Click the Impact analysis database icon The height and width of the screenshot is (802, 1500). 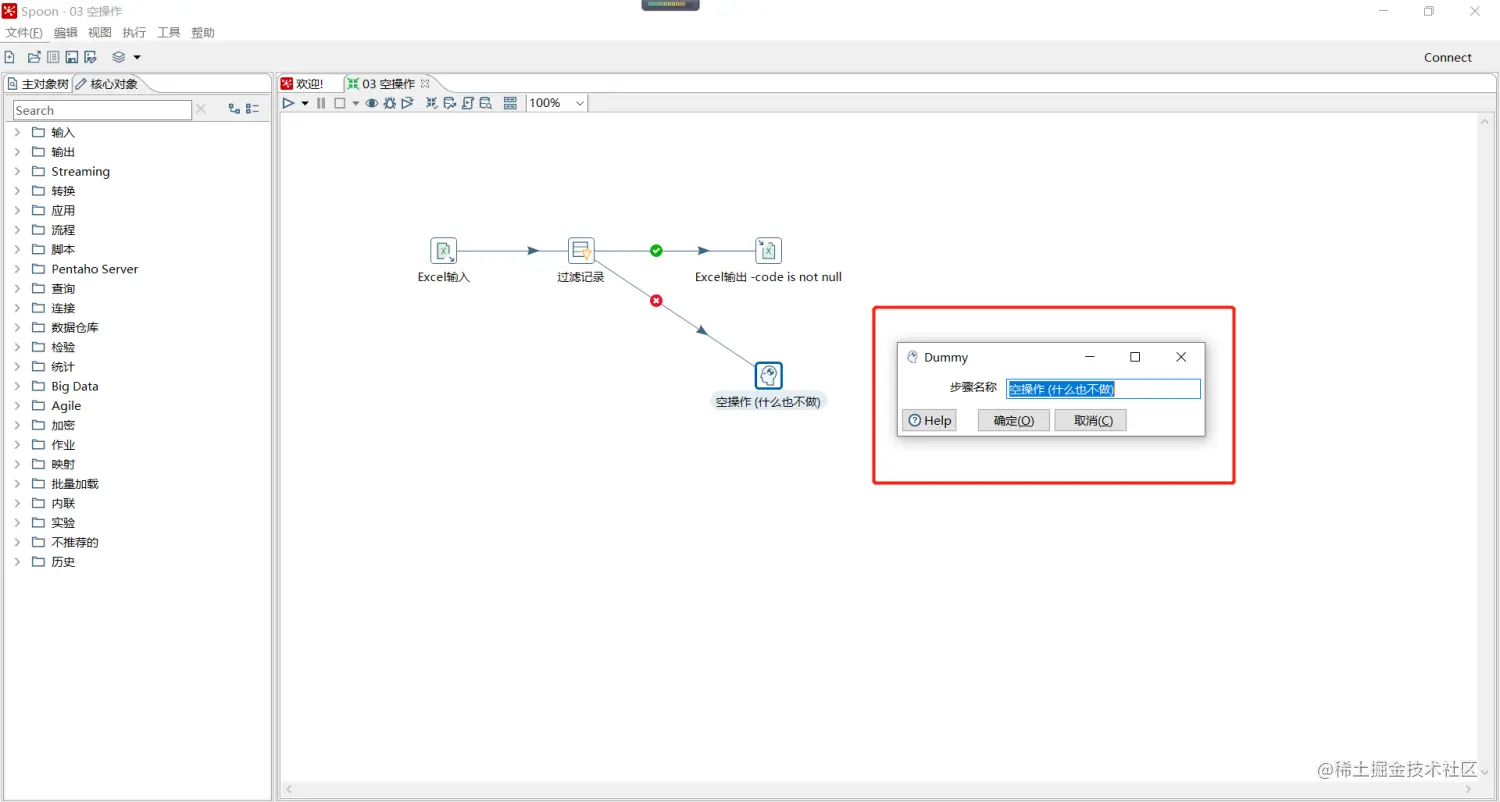450,103
